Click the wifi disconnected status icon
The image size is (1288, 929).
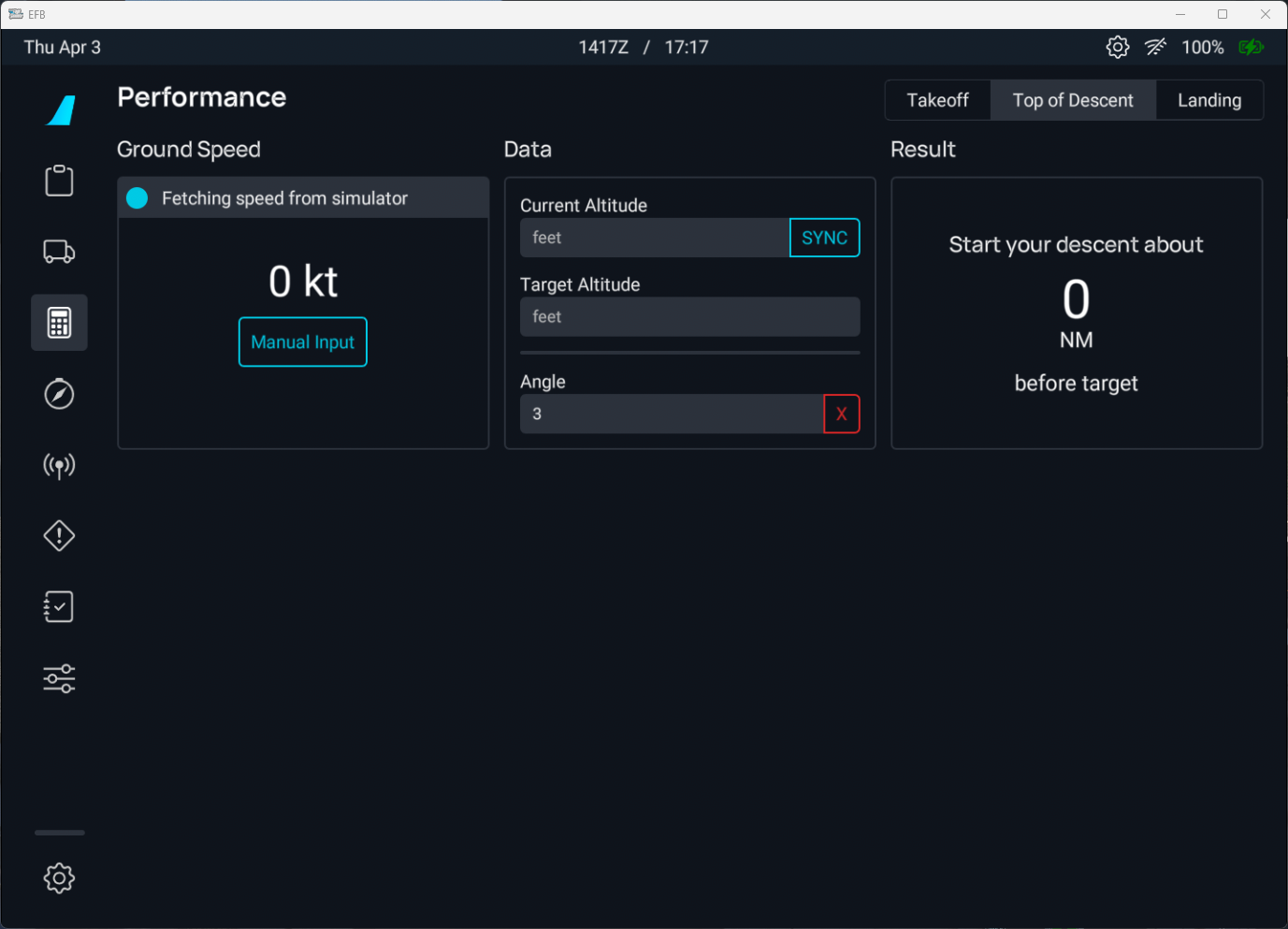tap(1155, 47)
